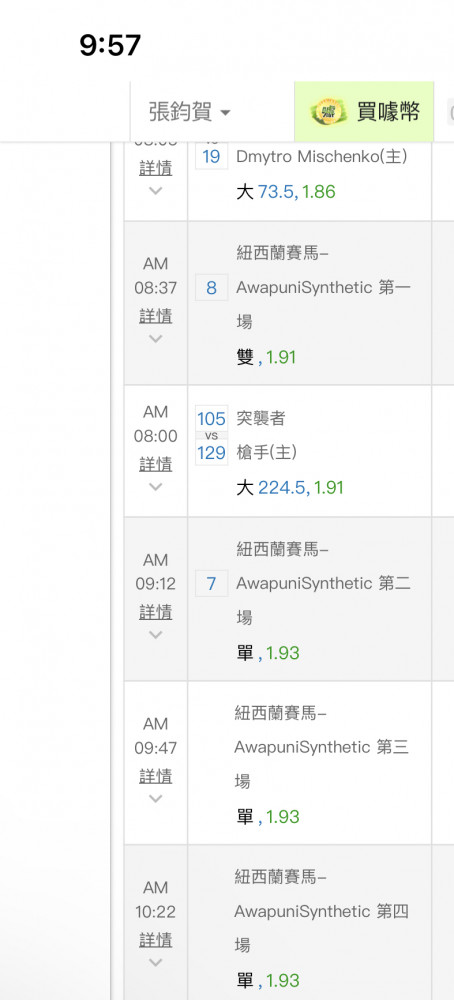Tap the 買噓幣 coin icon

pos(327,112)
